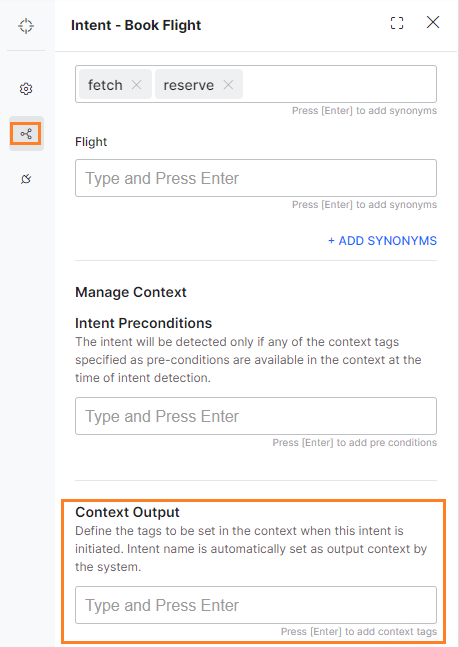This screenshot has height=647, width=459.
Task: Select the 'fetch' synonym chip
Action: [x=105, y=85]
